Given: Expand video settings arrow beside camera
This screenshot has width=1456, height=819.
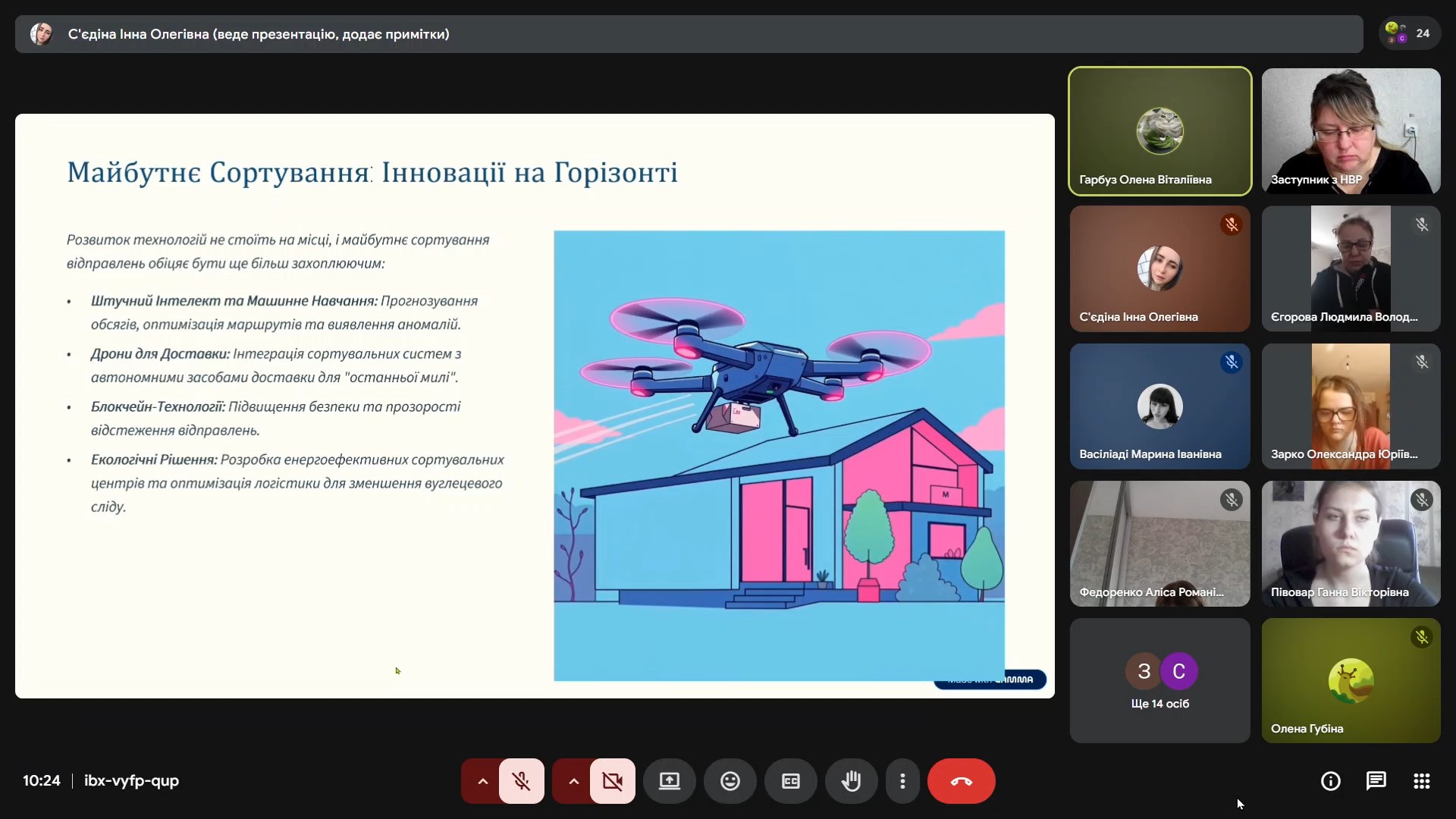Looking at the screenshot, I should (573, 781).
